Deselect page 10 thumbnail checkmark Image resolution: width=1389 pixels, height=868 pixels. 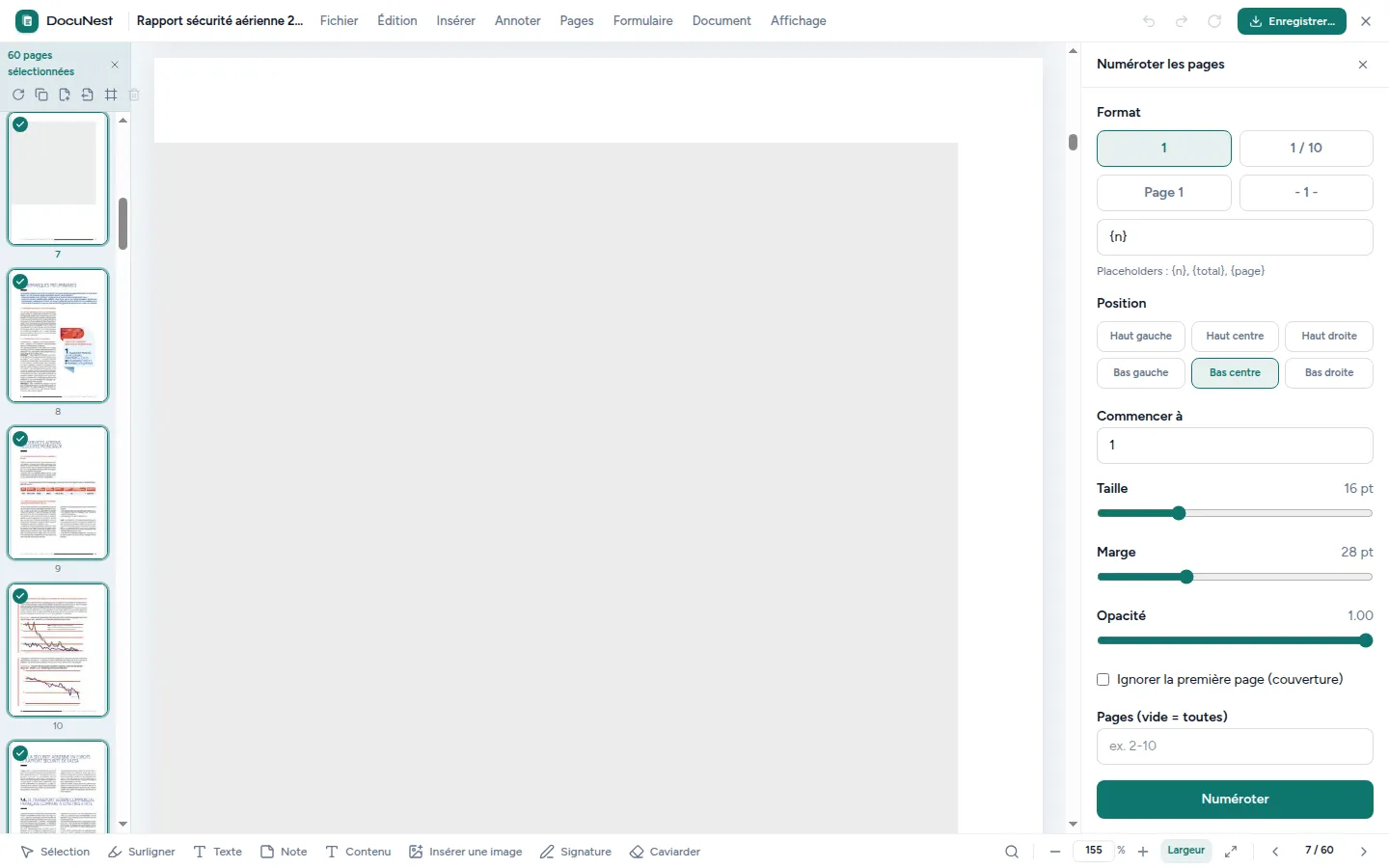20,596
